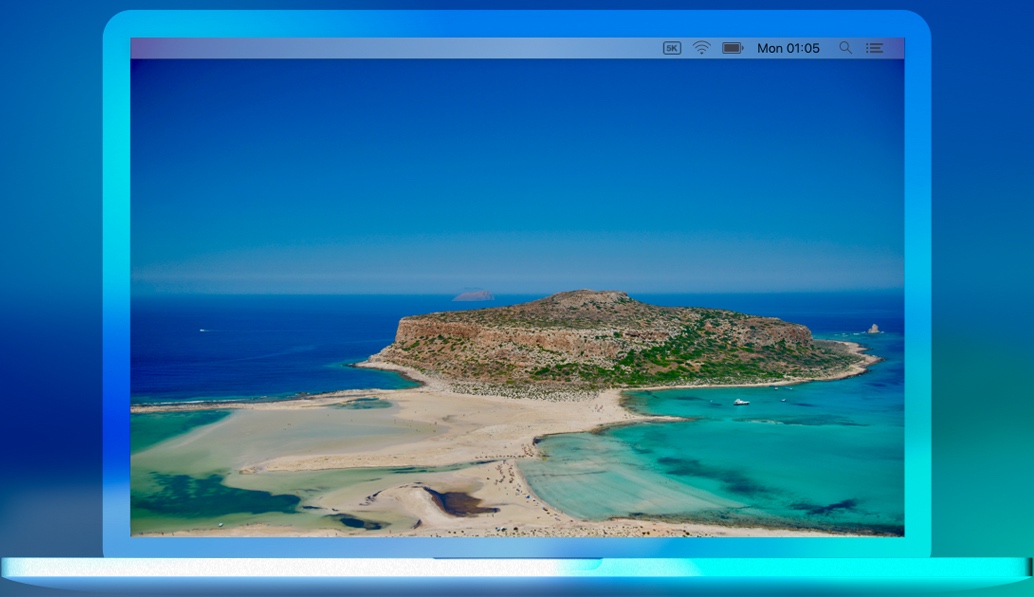This screenshot has width=1034, height=597.
Task: Click the 5K resolution indicator button
Action: [x=671, y=47]
